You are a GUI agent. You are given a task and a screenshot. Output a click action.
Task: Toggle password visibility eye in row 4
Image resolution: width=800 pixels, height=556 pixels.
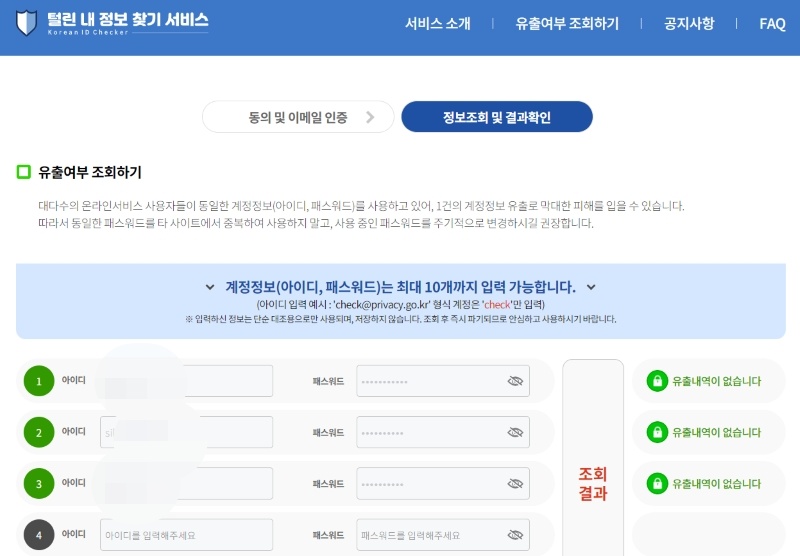click(515, 535)
